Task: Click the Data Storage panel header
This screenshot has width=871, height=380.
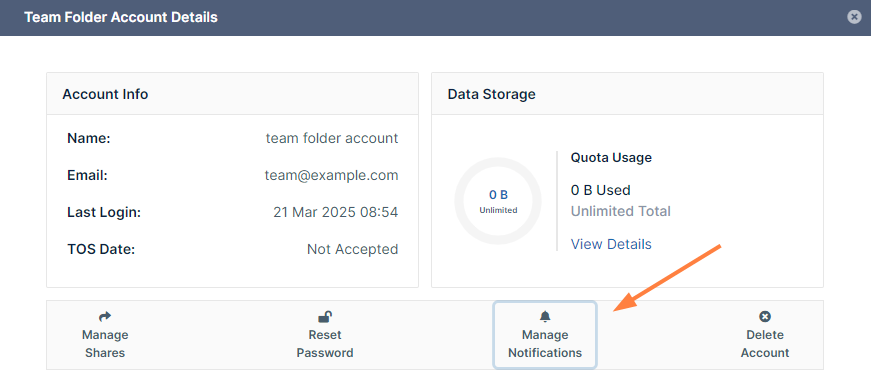Action: coord(627,94)
